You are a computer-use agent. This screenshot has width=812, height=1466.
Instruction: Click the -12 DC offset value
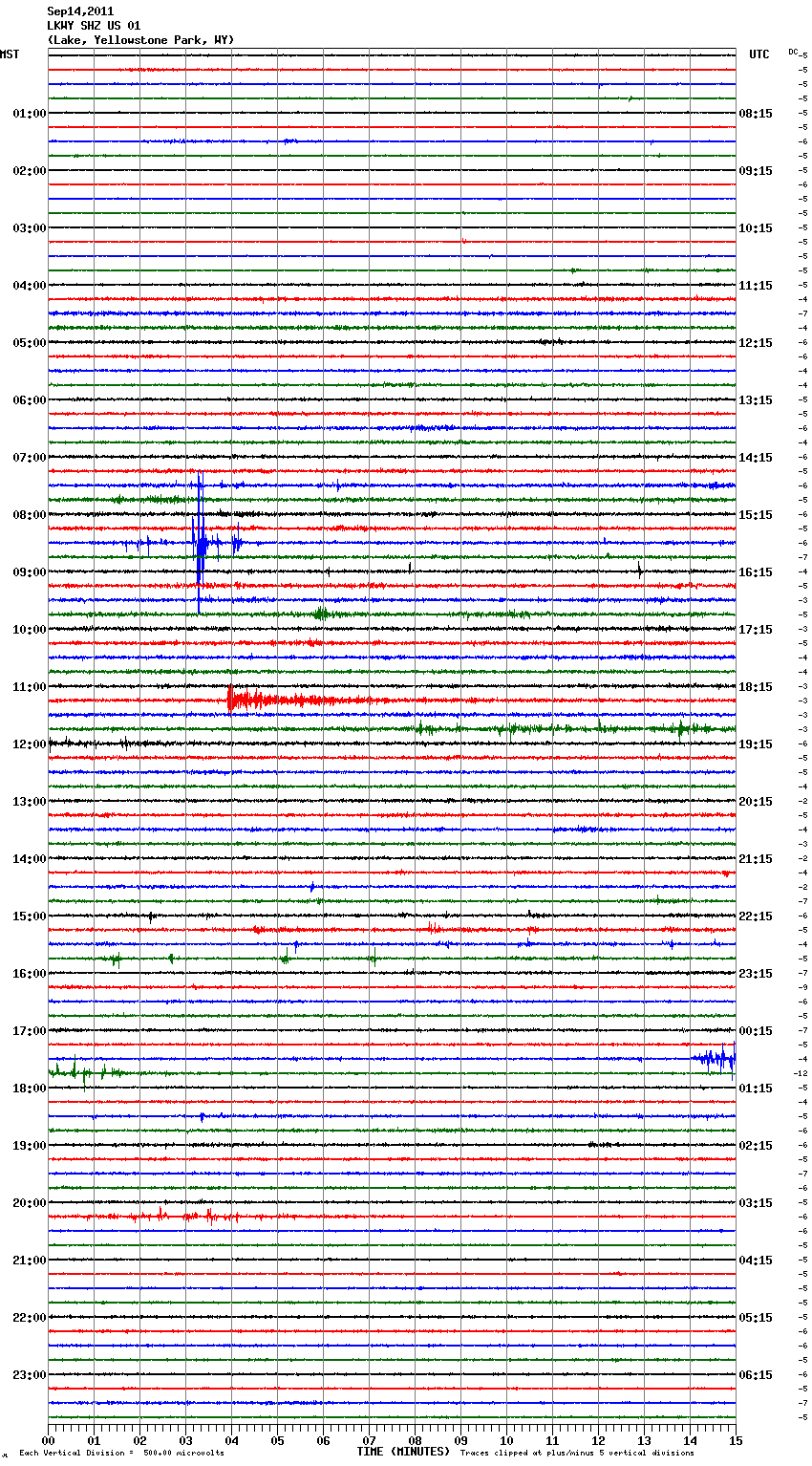tap(801, 1073)
